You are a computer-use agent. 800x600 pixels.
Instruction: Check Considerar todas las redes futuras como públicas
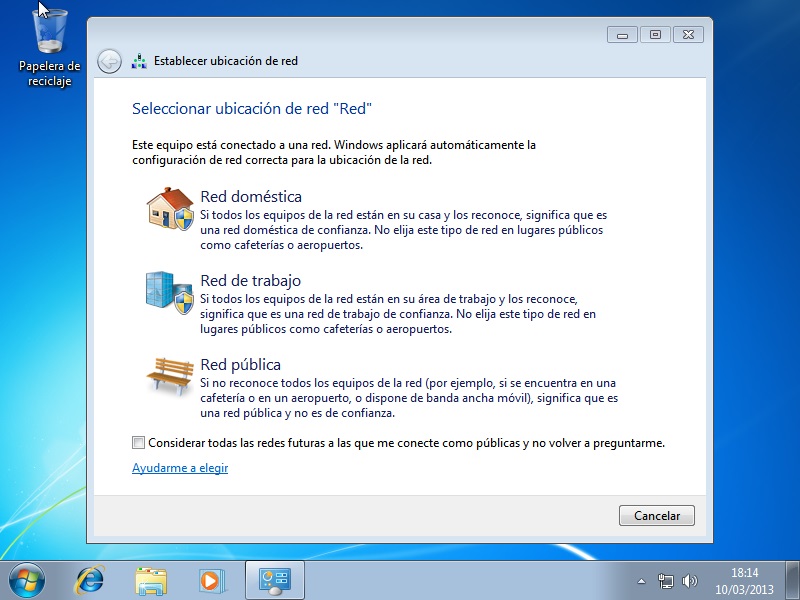pos(138,442)
